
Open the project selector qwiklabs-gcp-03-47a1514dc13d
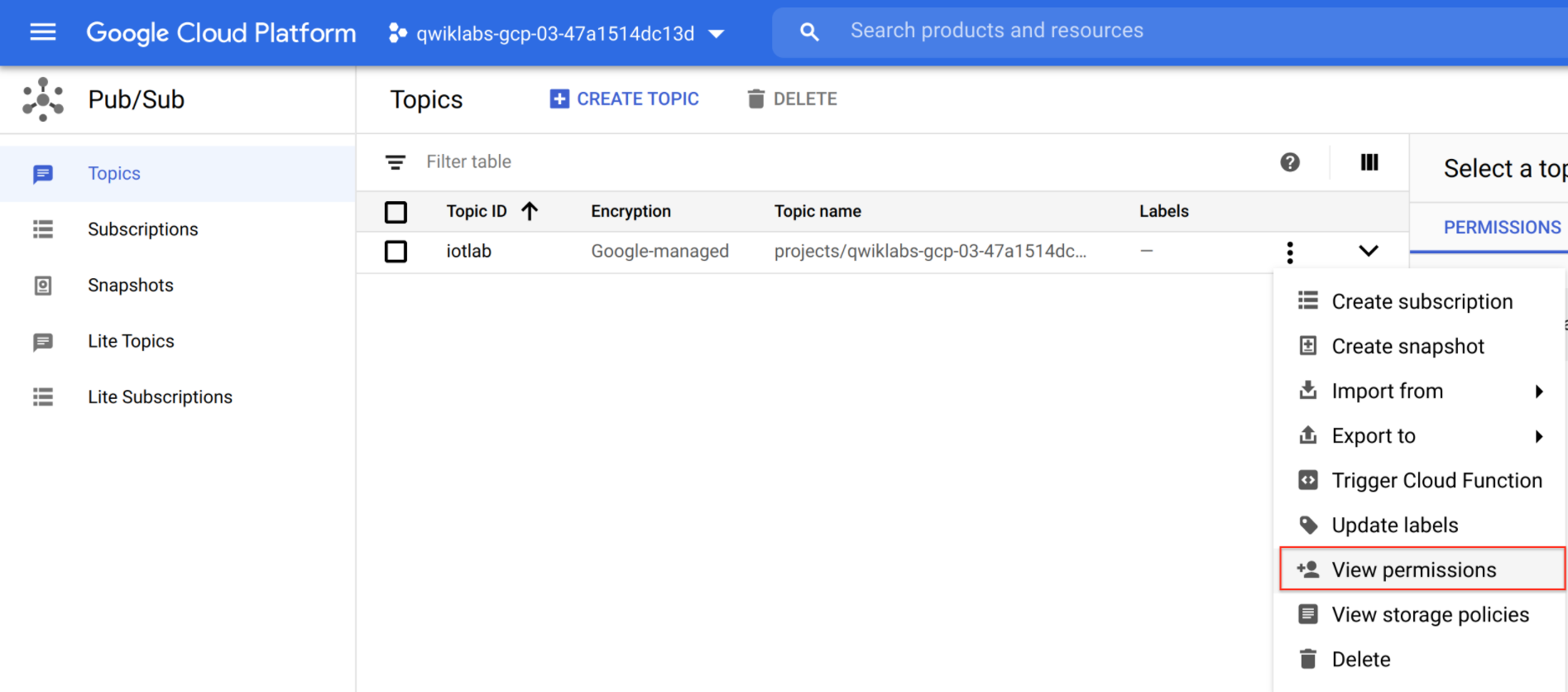pos(556,33)
